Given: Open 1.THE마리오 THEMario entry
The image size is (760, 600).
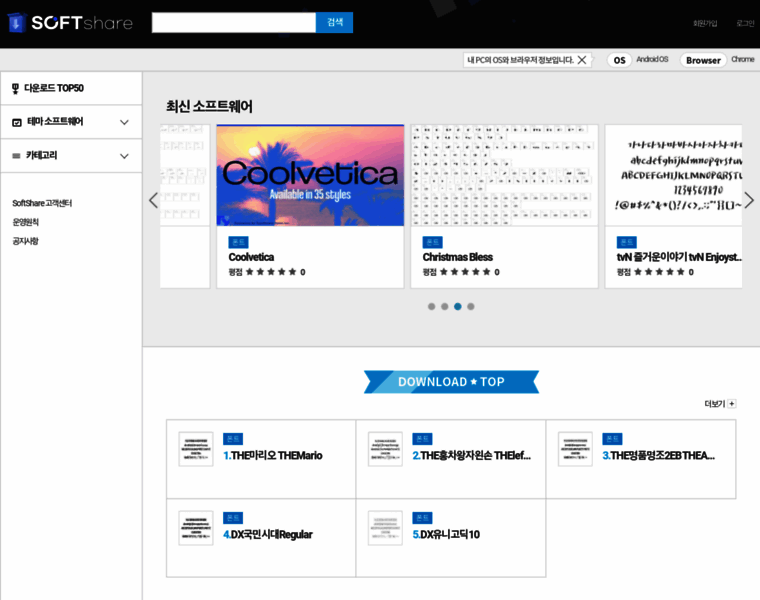Looking at the screenshot, I should coord(272,456).
